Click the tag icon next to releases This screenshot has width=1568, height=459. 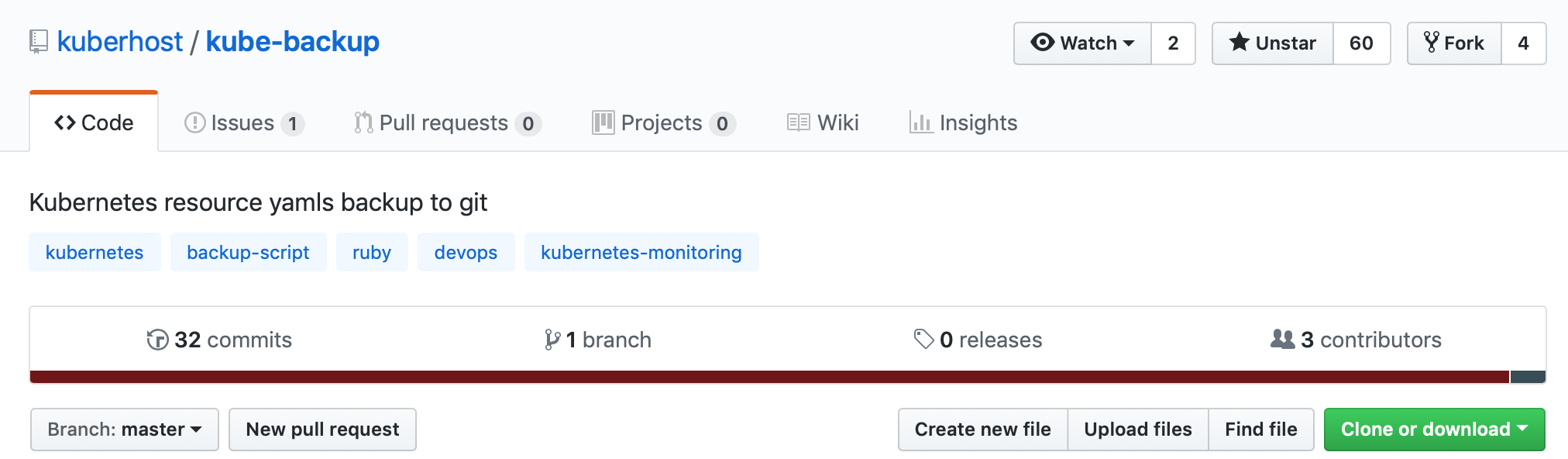(923, 340)
